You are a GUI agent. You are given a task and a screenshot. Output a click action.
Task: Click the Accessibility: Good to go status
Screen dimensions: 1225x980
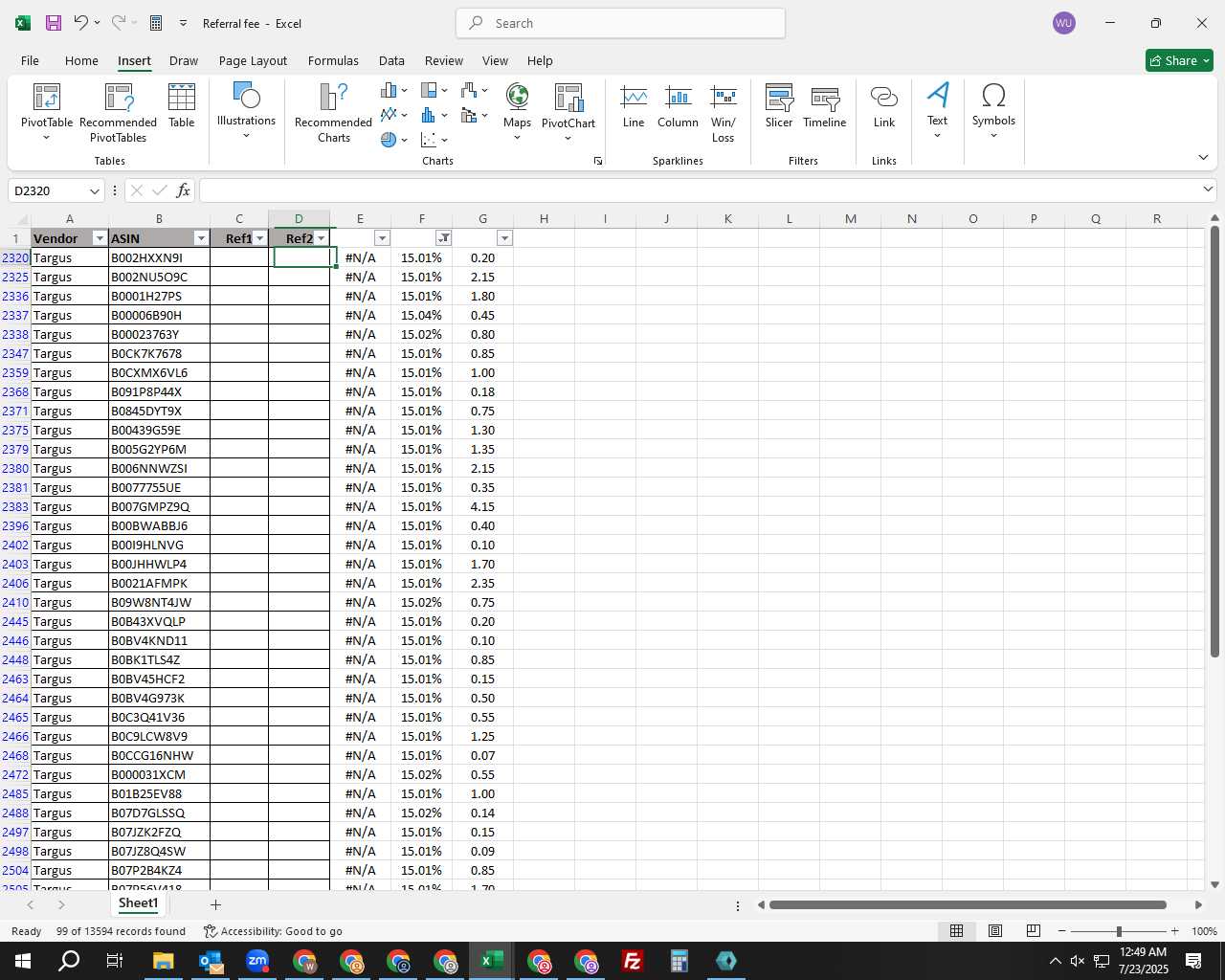[x=273, y=931]
